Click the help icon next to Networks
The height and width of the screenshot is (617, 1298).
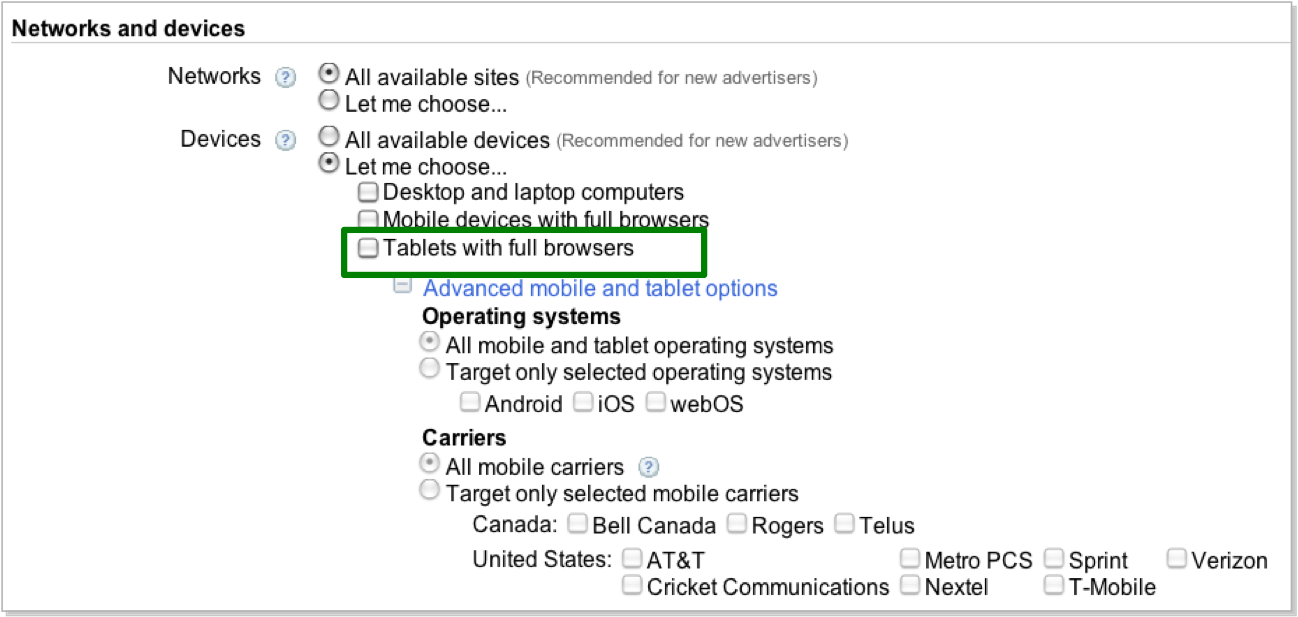point(286,77)
